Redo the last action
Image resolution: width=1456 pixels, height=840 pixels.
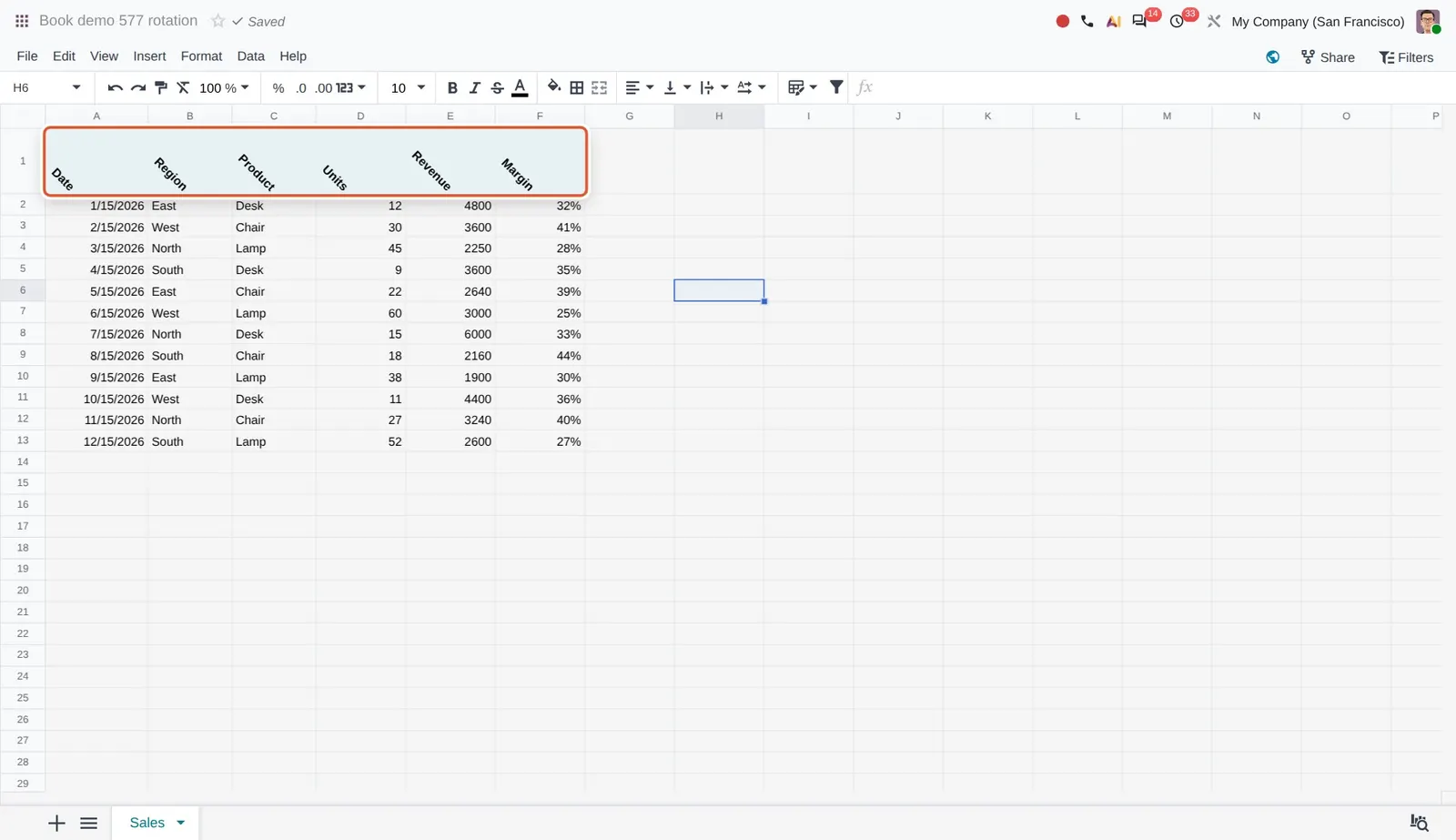click(138, 87)
